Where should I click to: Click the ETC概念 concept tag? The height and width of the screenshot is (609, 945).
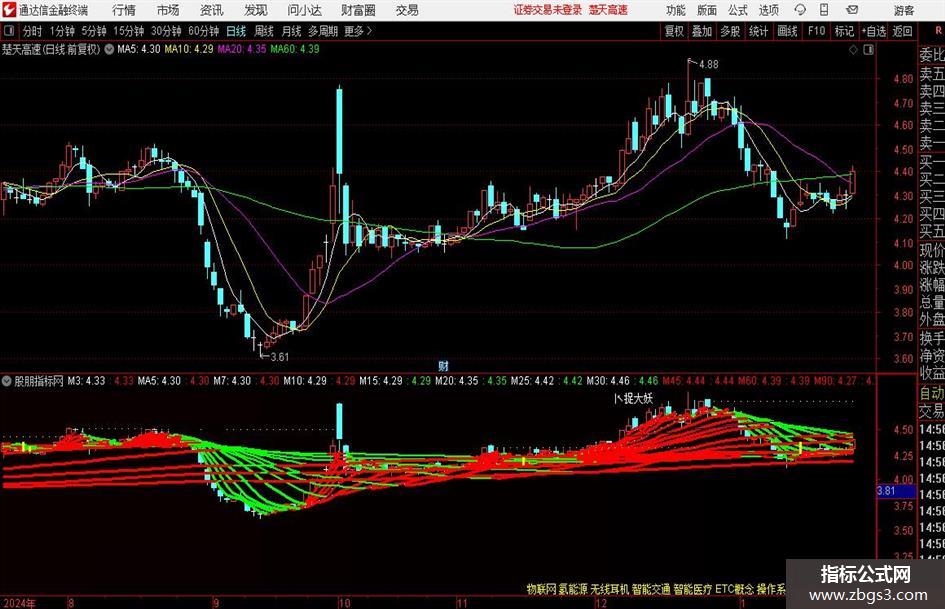click(x=734, y=589)
